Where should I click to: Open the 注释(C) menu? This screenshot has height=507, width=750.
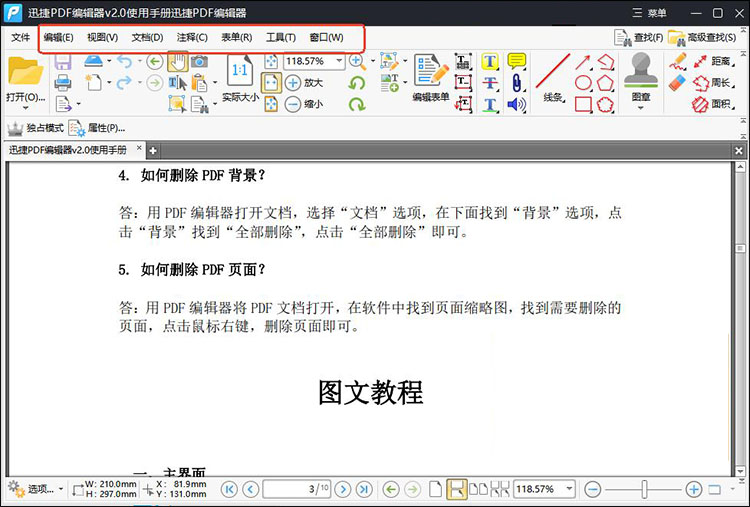(192, 37)
